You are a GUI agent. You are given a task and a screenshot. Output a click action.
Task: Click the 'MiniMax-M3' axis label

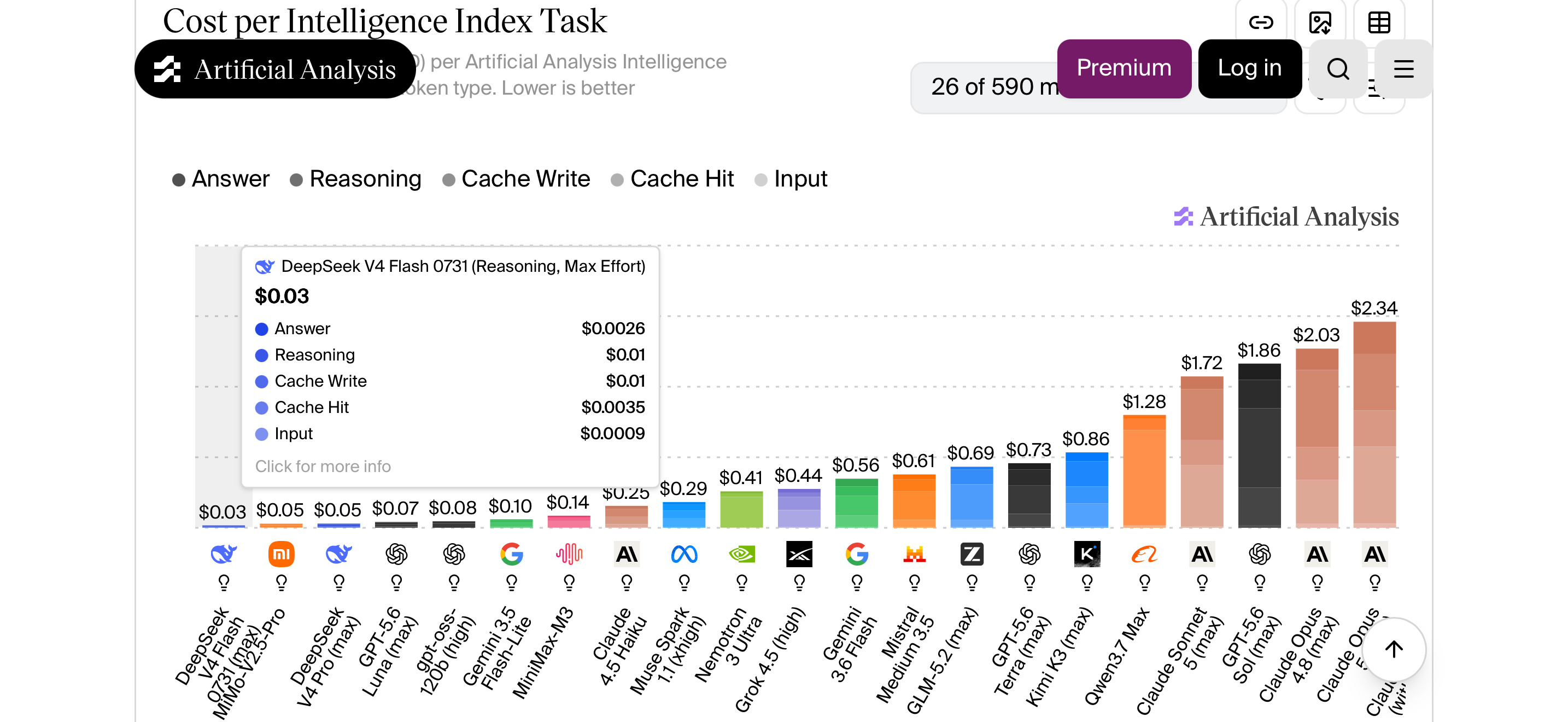pyautogui.click(x=543, y=652)
